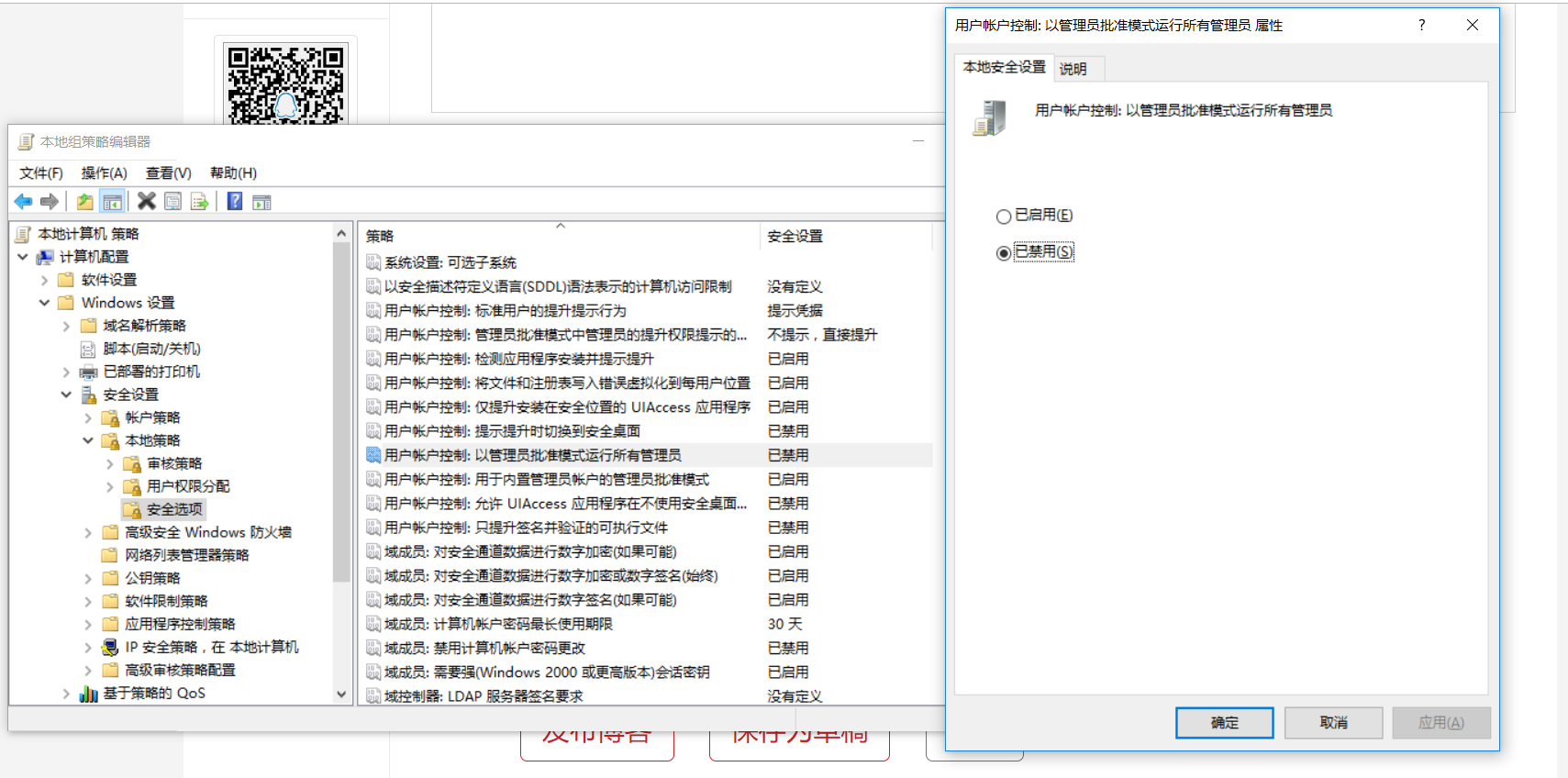Screen dimensions: 1568x778
Task: Sort the list by the 安全设置 column header
Action: [846, 236]
